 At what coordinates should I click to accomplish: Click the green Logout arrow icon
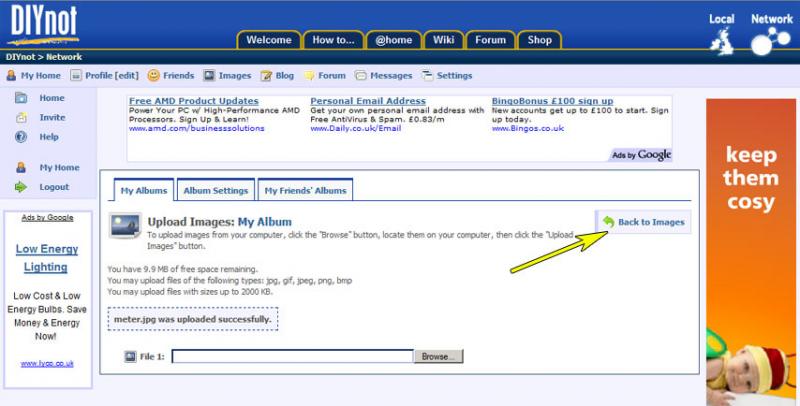[x=20, y=187]
